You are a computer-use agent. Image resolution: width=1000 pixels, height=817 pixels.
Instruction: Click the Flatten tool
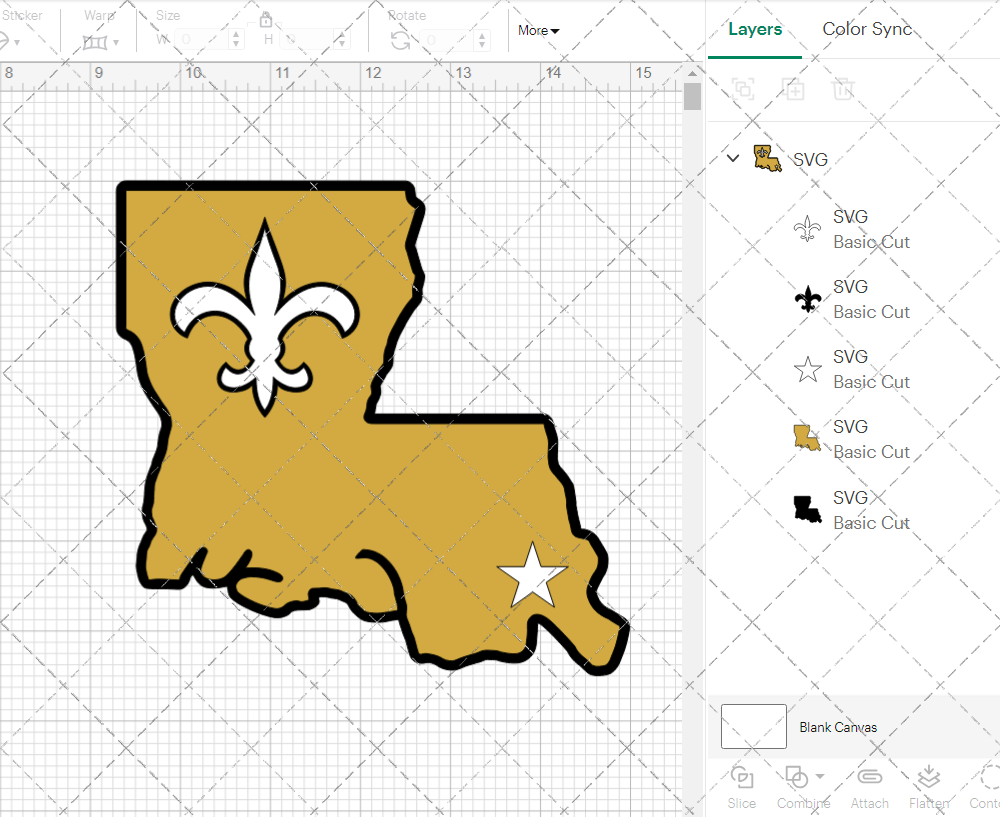pyautogui.click(x=929, y=785)
